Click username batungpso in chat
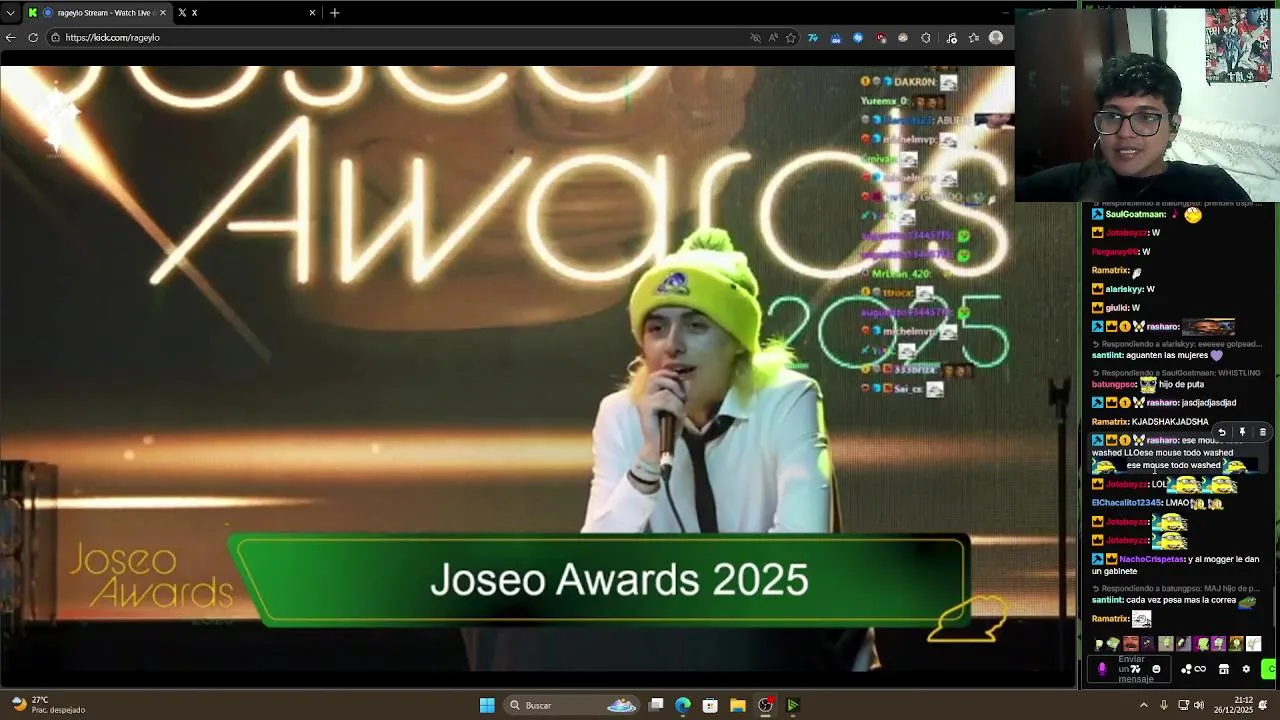The height and width of the screenshot is (720, 1280). point(1113,384)
